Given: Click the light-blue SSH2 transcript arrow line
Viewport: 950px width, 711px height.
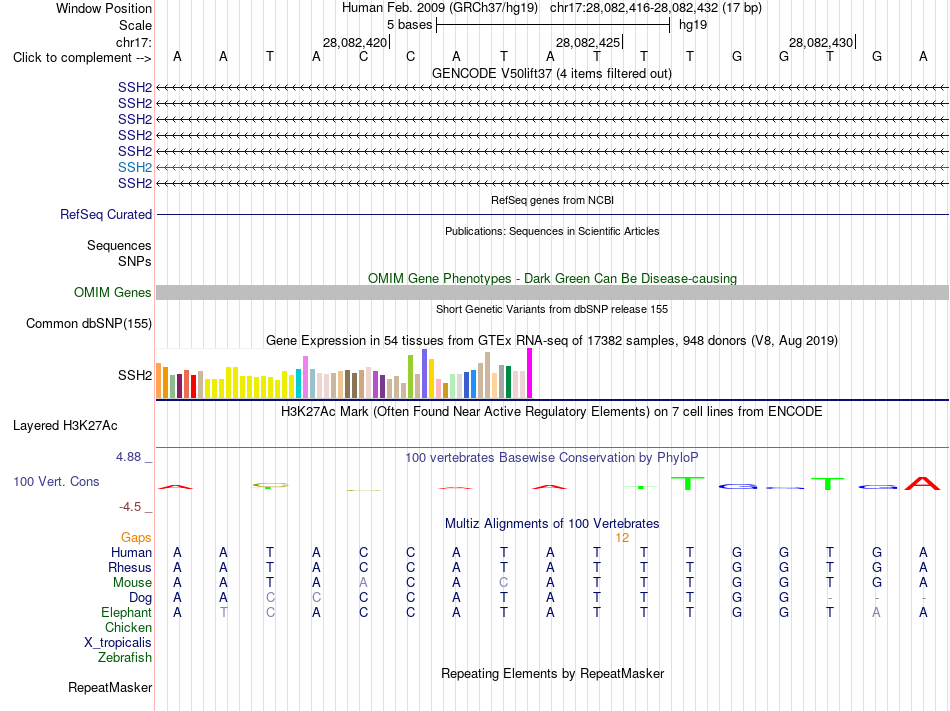Looking at the screenshot, I should (x=552, y=167).
